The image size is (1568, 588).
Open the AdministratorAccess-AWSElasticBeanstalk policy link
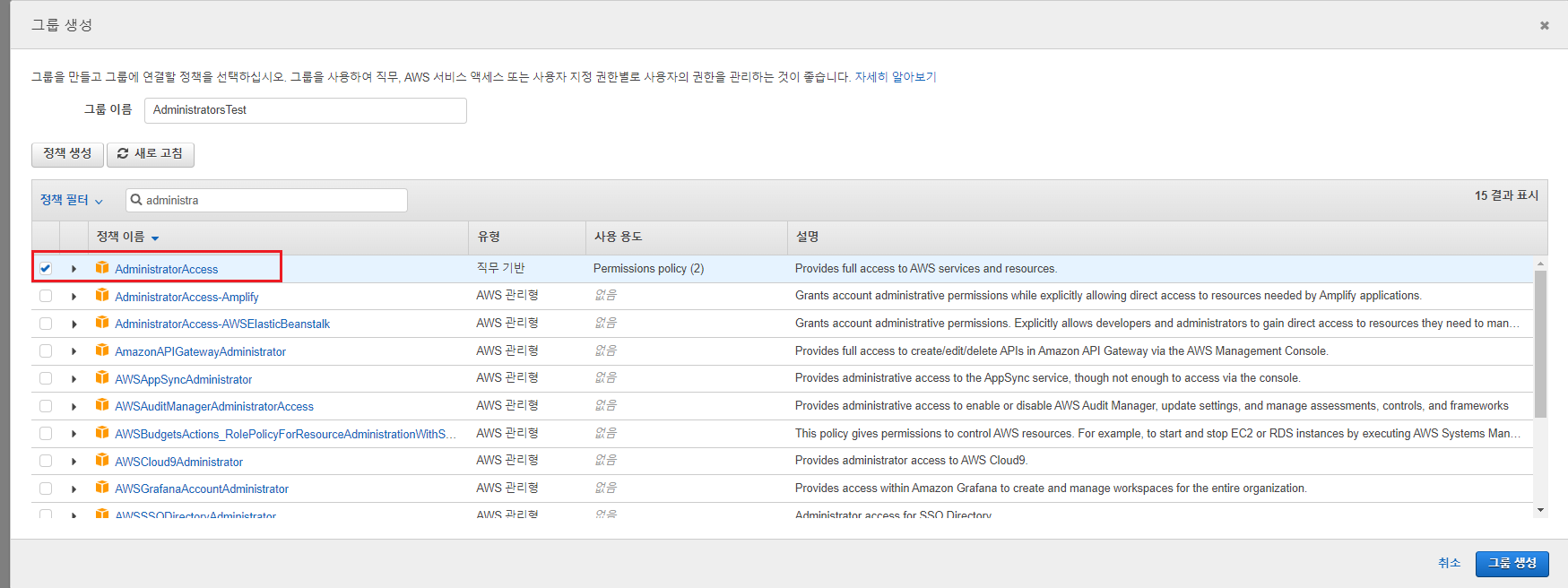(x=222, y=324)
